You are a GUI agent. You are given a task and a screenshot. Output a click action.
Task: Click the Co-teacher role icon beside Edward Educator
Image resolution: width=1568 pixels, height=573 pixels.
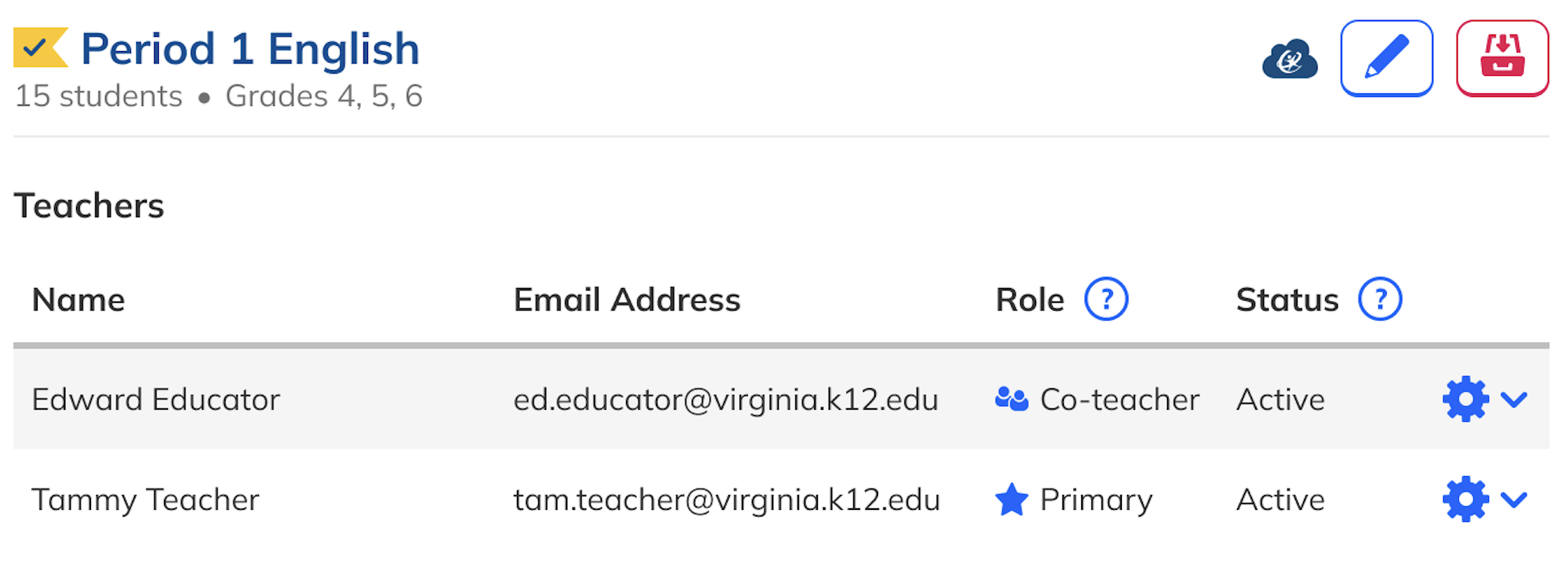(1012, 399)
